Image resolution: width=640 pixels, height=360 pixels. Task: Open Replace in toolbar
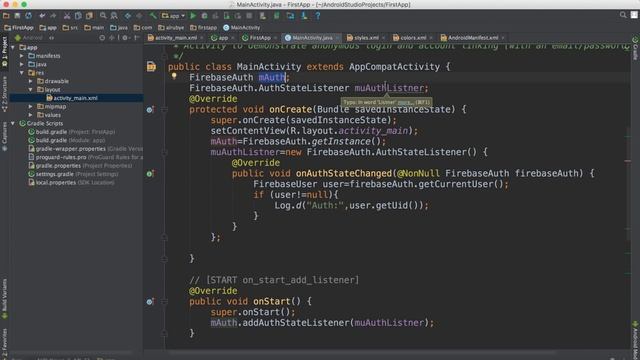click(x=114, y=16)
